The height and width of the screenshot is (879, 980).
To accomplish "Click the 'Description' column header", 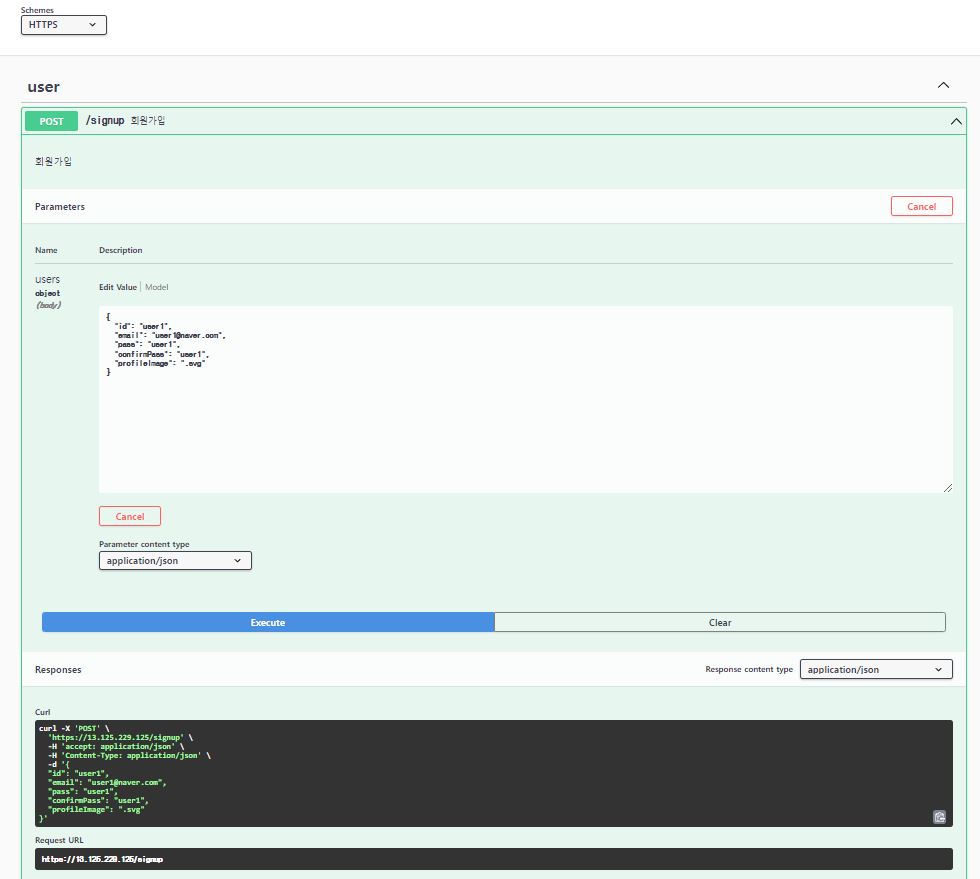I will click(121, 250).
